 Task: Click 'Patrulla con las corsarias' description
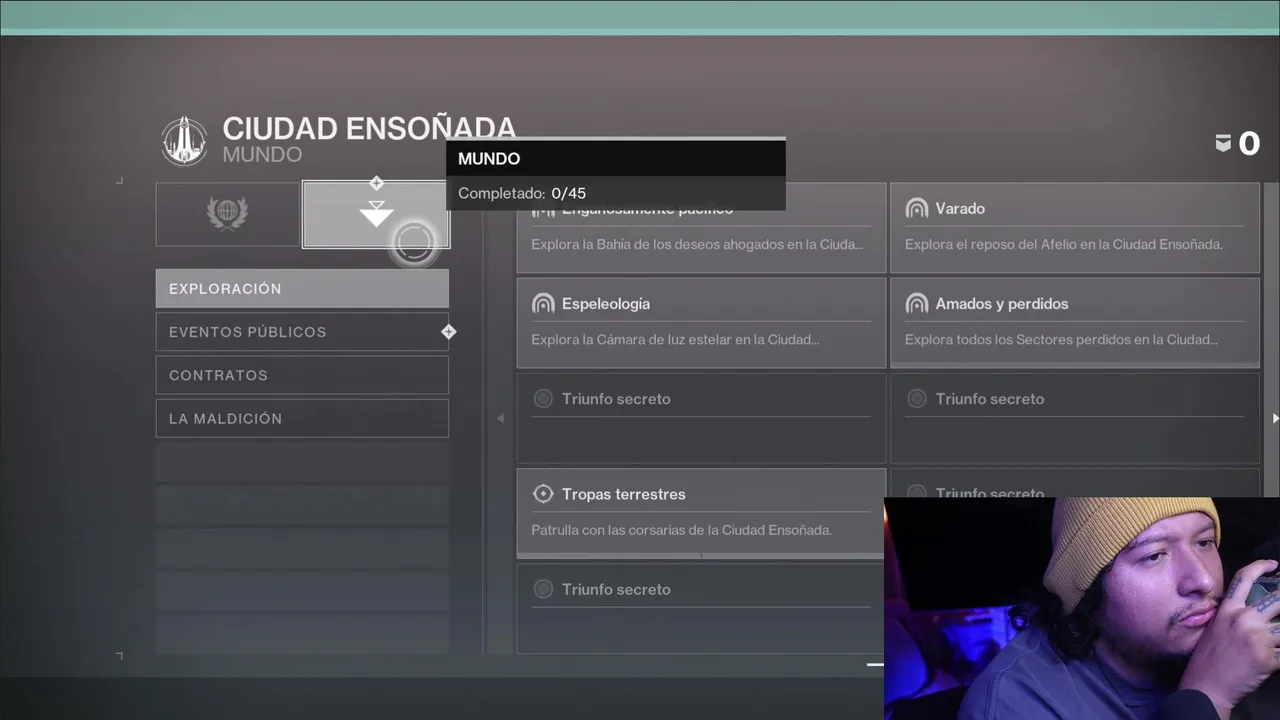681,530
